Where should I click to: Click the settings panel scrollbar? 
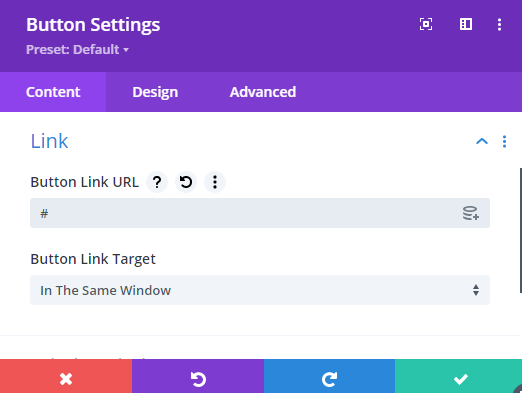pos(521,231)
